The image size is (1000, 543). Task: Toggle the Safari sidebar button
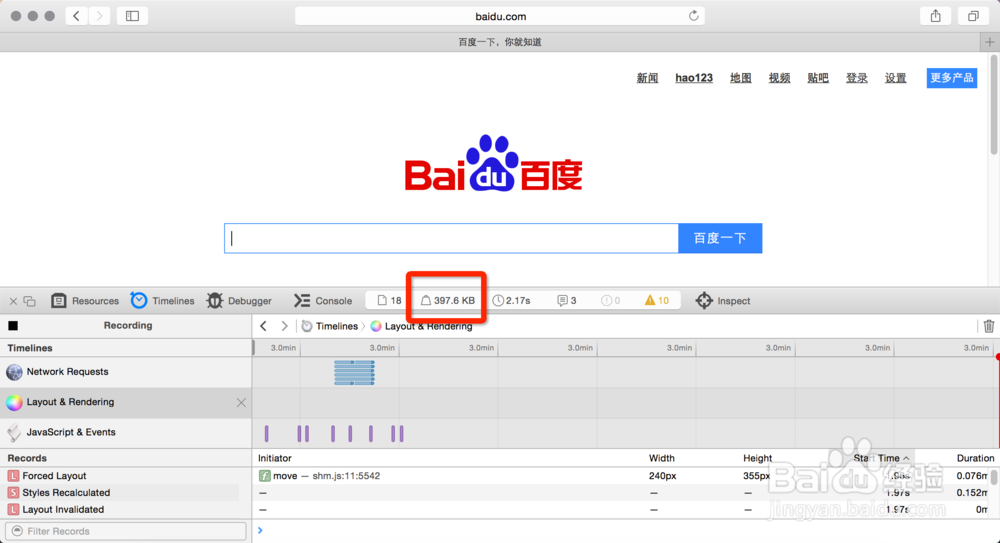[133, 16]
